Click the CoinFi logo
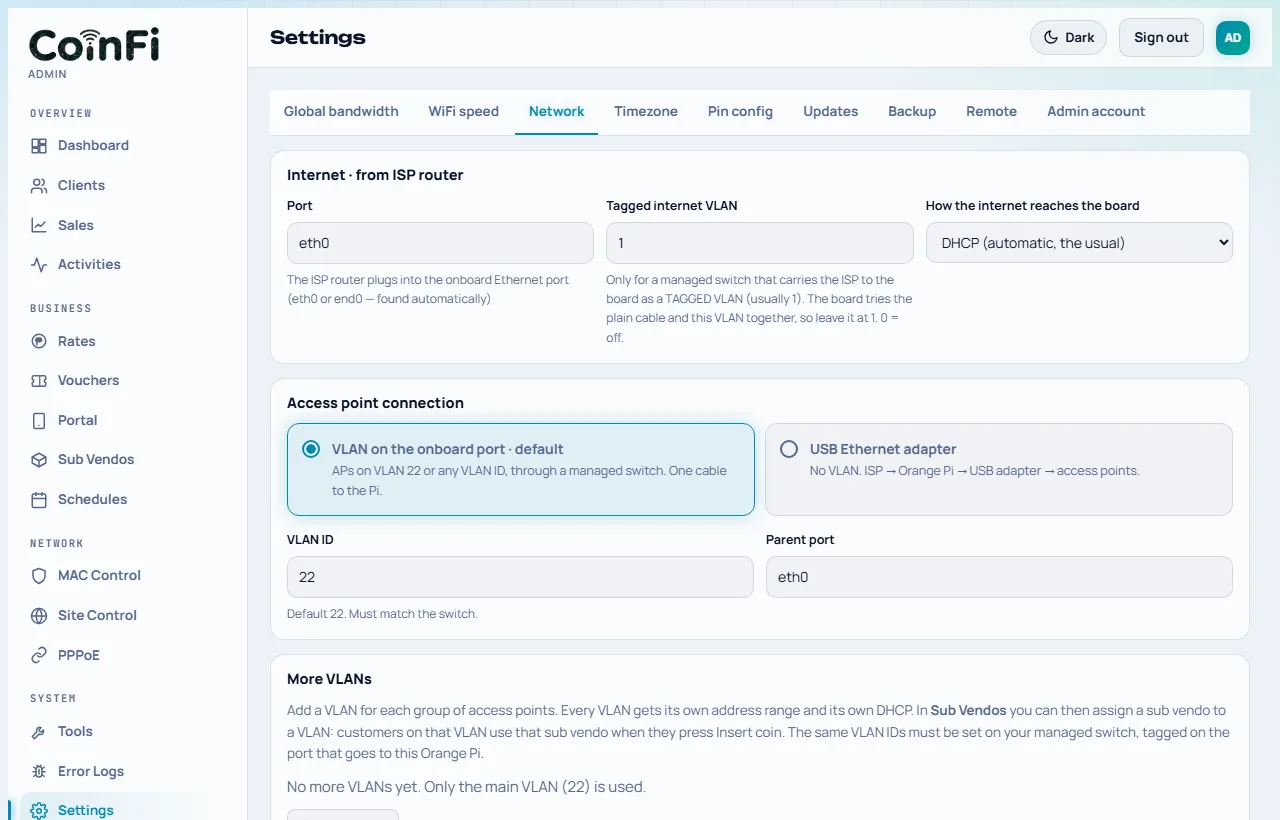 pyautogui.click(x=94, y=45)
